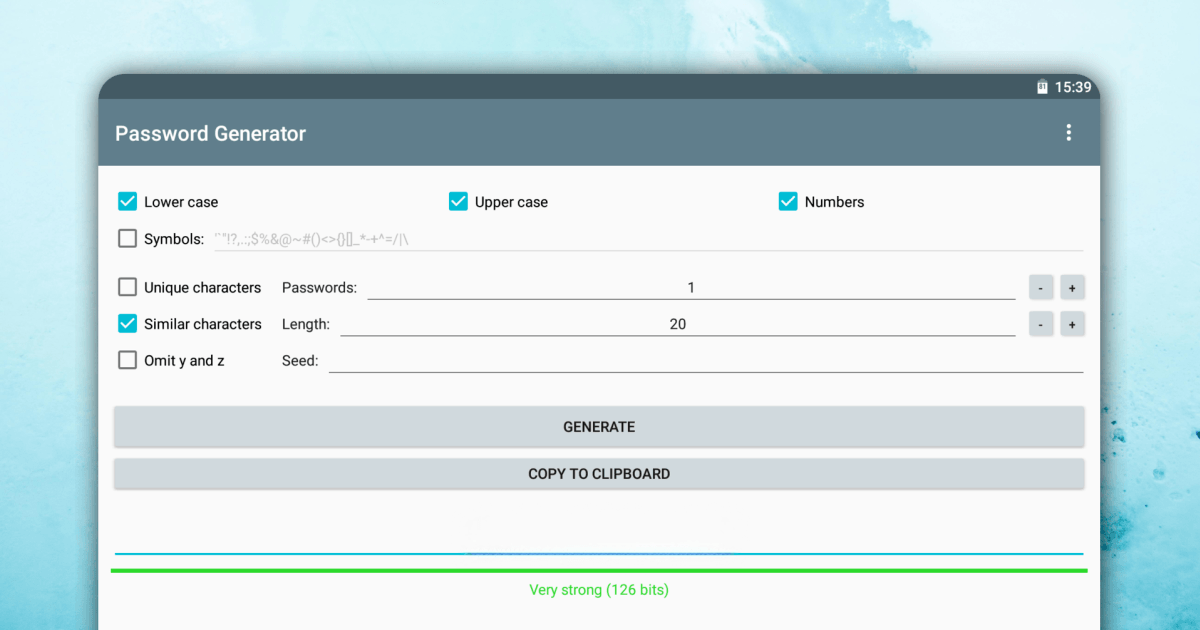
Task: Disable the Lower case checkbox
Action: [127, 201]
